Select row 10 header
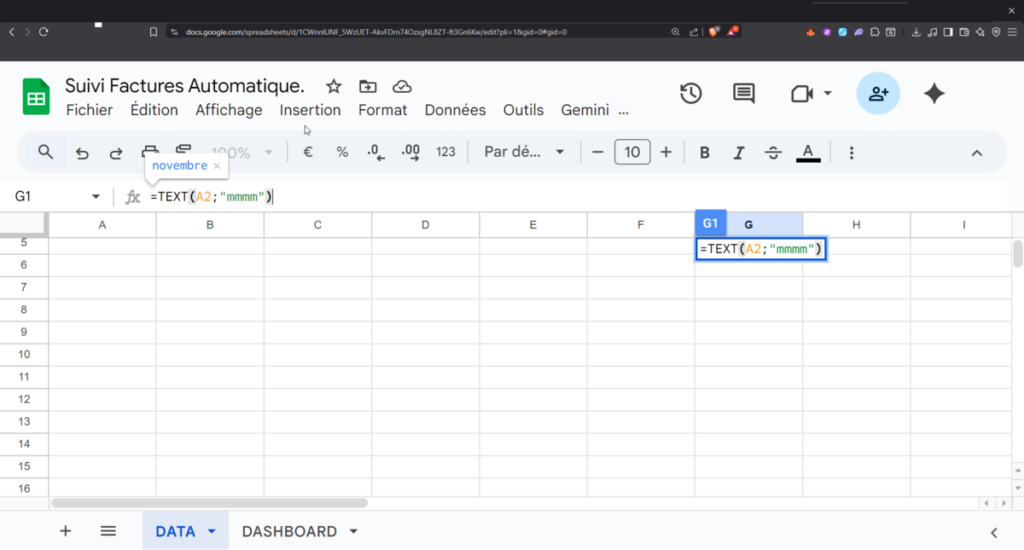Image resolution: width=1024 pixels, height=550 pixels. (24, 355)
